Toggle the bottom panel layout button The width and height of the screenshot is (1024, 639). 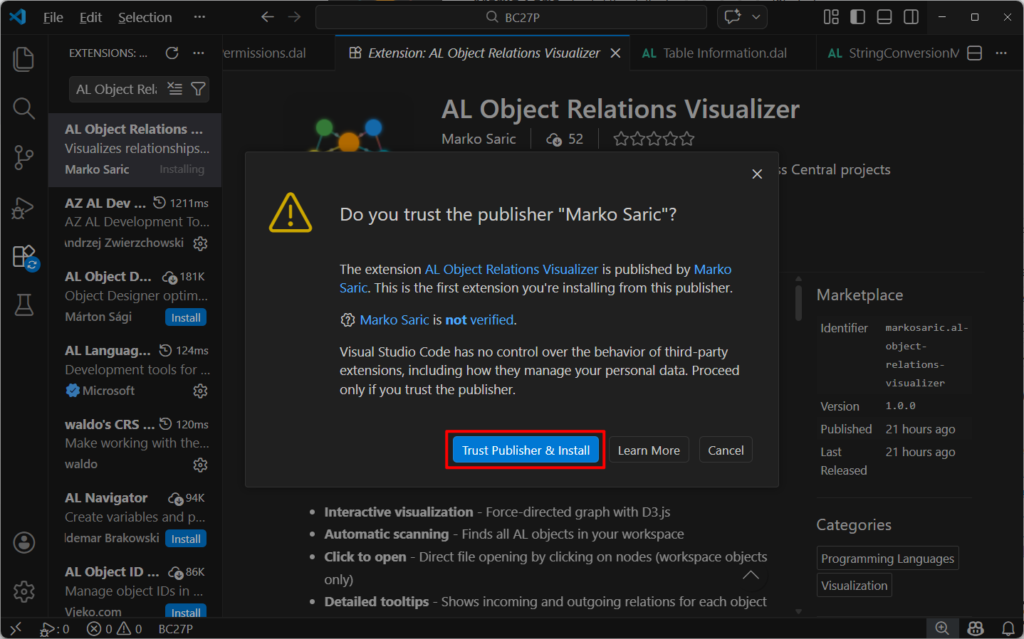click(884, 17)
